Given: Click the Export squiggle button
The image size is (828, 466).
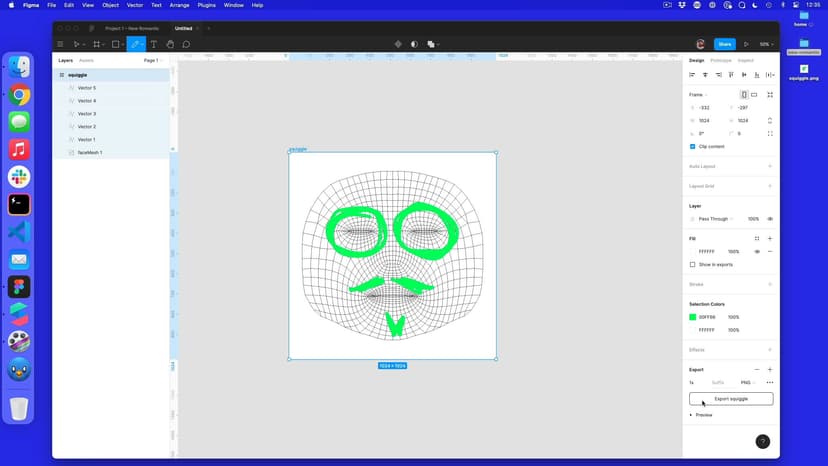Looking at the screenshot, I should point(731,399).
